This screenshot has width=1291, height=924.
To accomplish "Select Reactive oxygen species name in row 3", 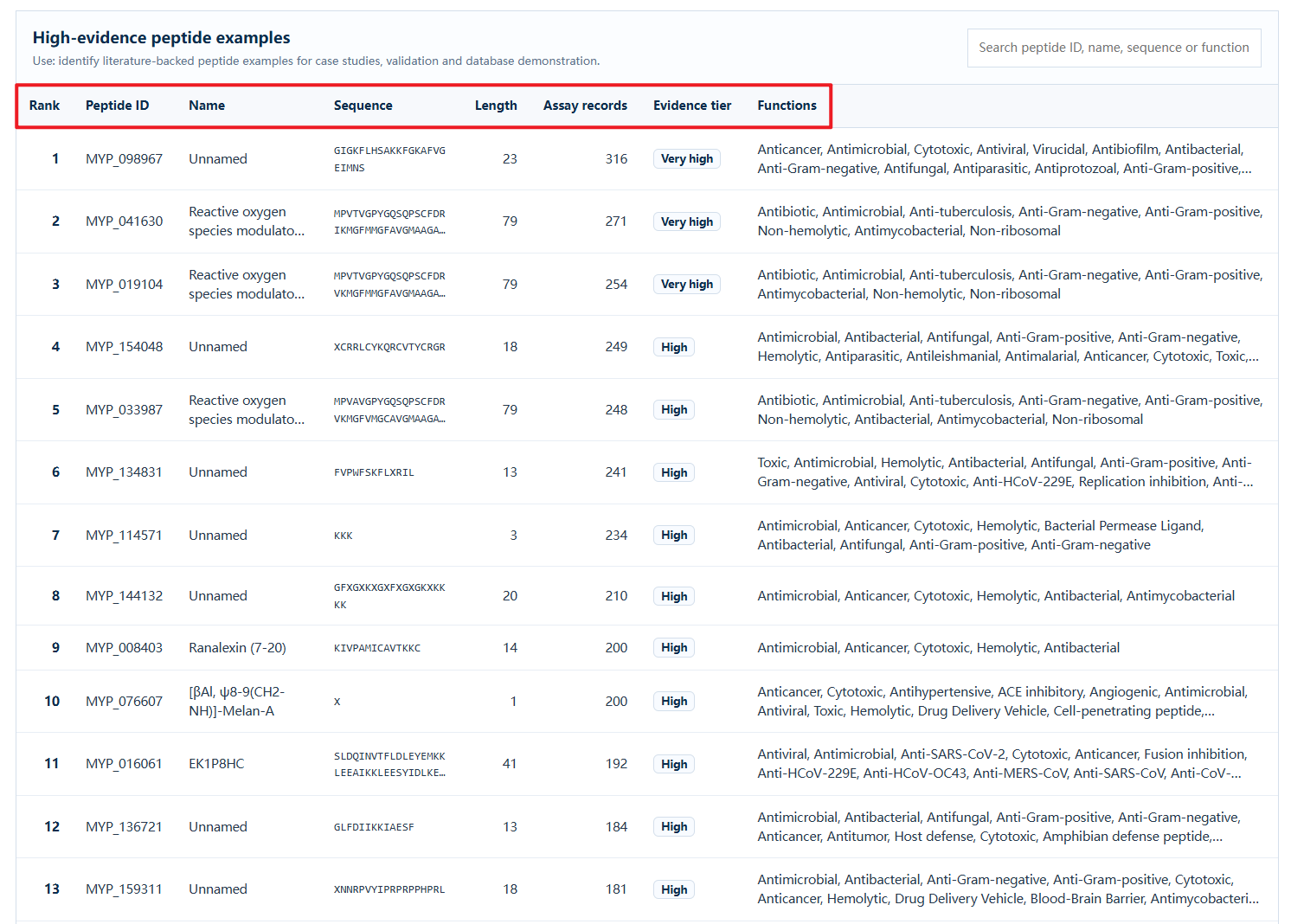I will tap(247, 285).
